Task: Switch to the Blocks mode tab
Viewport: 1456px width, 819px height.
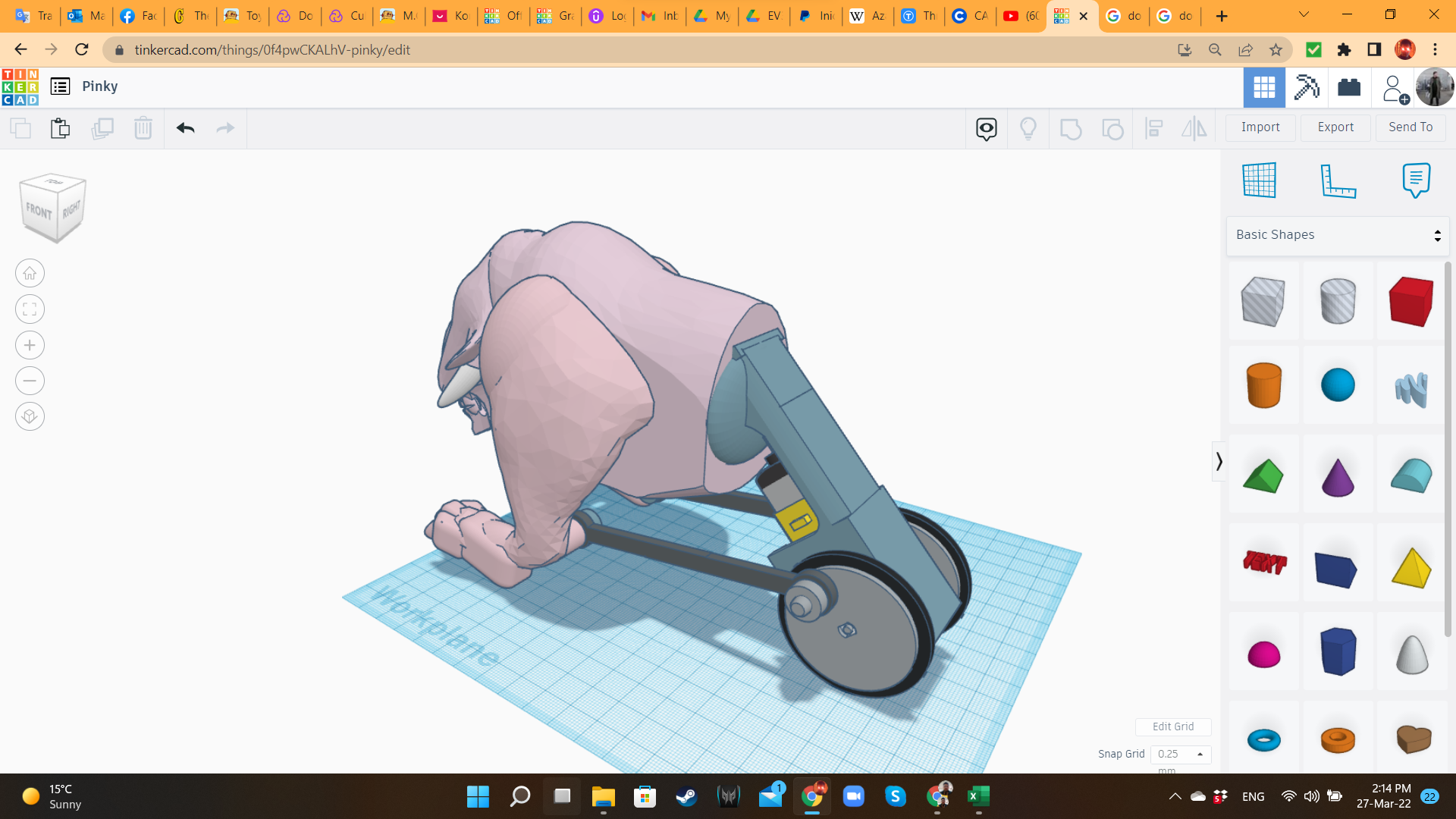Action: coord(1307,87)
